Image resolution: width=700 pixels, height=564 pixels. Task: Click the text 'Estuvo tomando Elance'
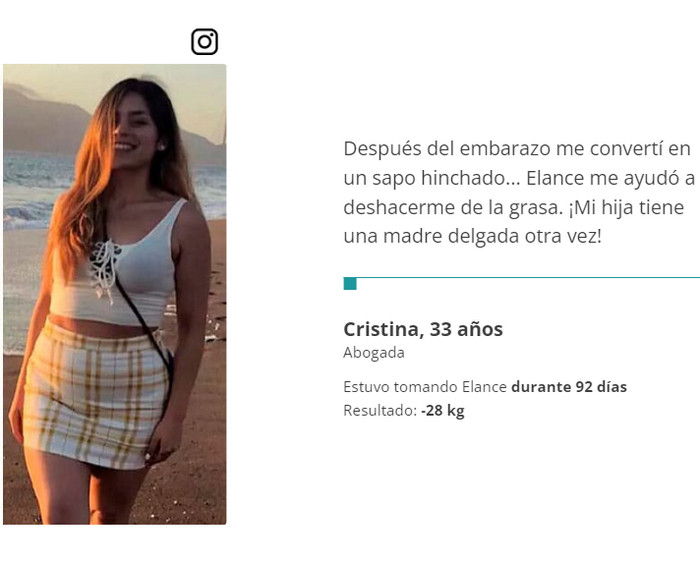point(425,387)
